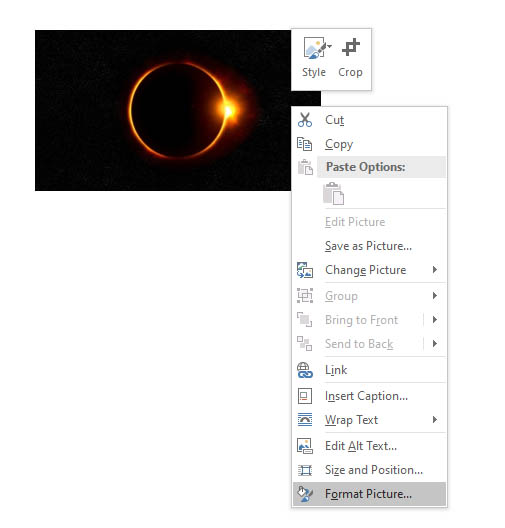Click the Copy pages icon
This screenshot has width=505, height=528.
(x=305, y=144)
